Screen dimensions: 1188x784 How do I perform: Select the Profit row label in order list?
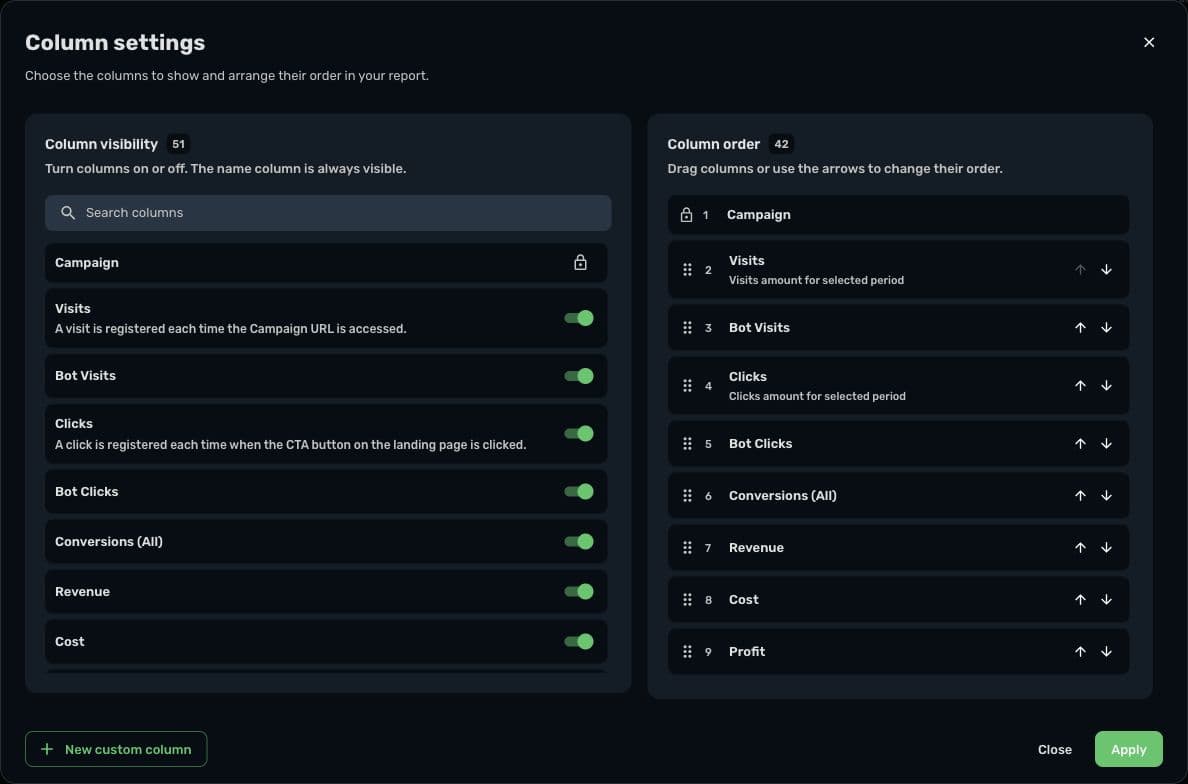[747, 651]
